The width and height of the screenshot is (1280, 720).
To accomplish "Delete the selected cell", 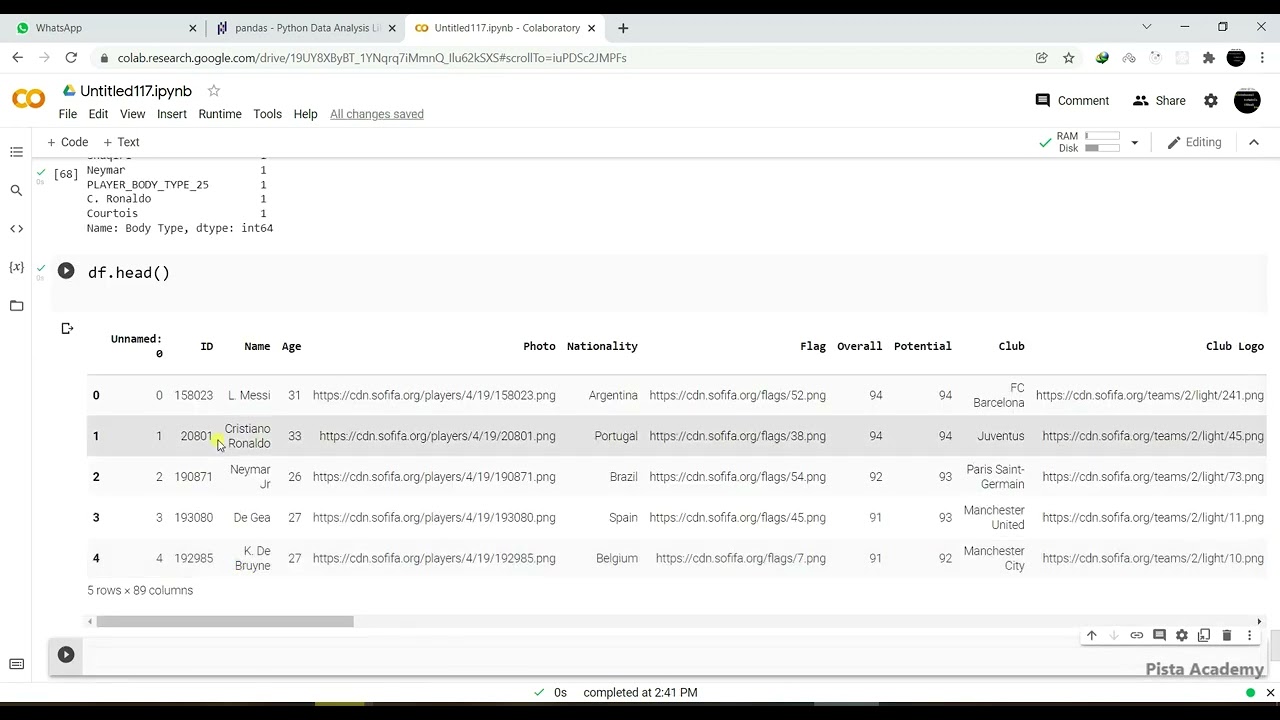I will click(x=1227, y=635).
